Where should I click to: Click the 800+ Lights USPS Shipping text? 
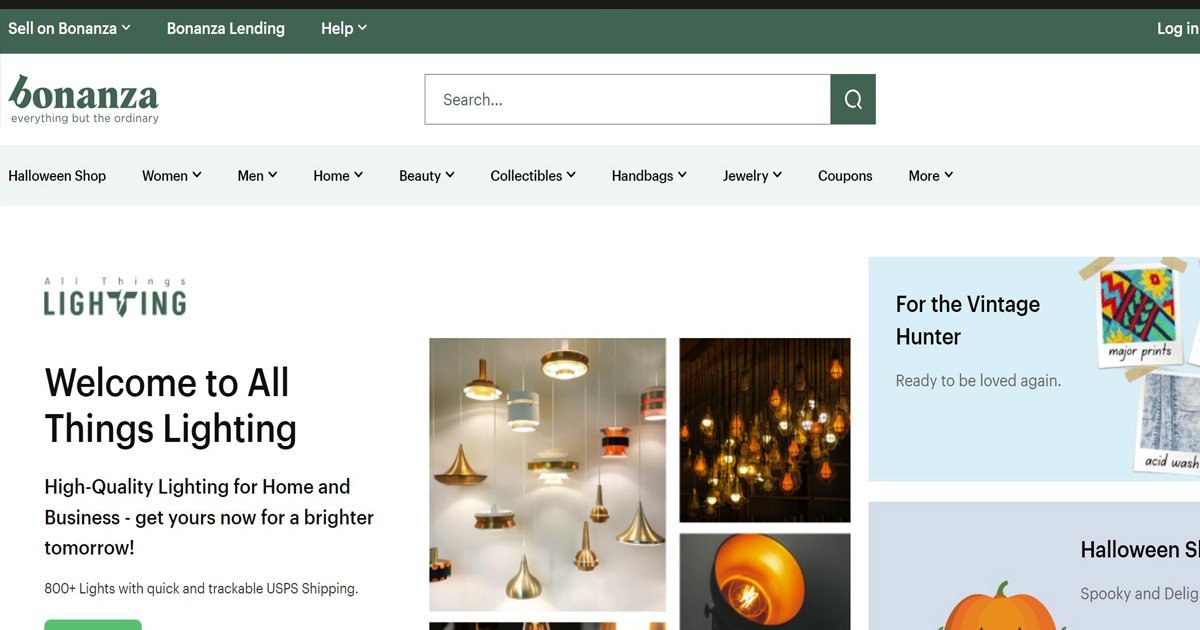(x=201, y=588)
